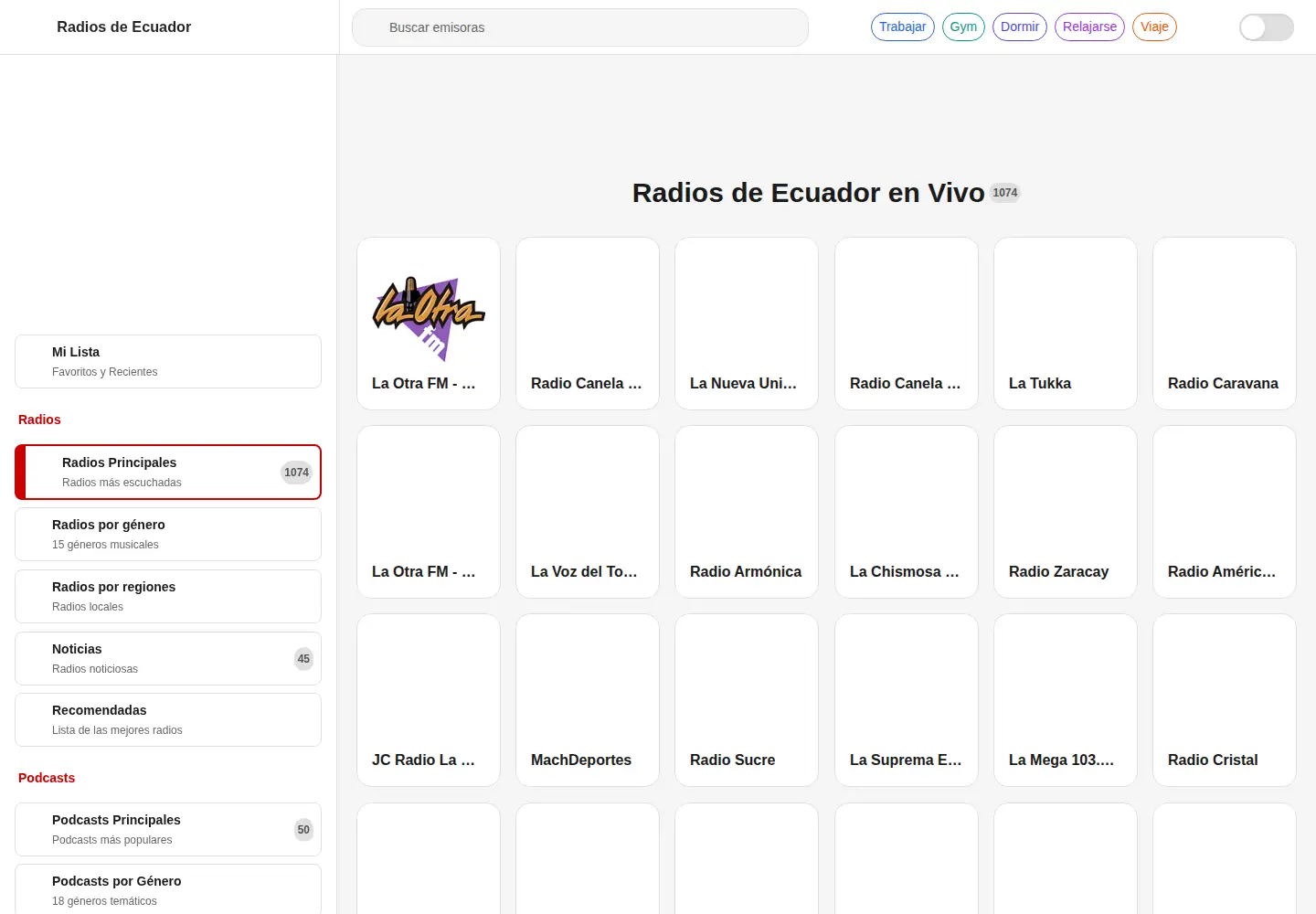The height and width of the screenshot is (914, 1316).
Task: Open the Noticias radios section
Action: [x=168, y=658]
